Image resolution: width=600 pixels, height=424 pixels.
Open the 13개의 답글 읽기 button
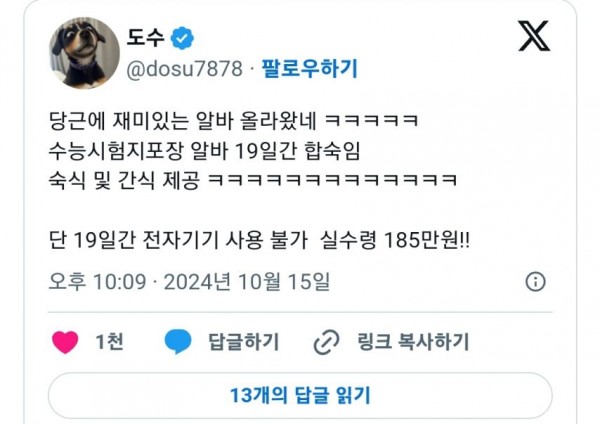[300, 395]
